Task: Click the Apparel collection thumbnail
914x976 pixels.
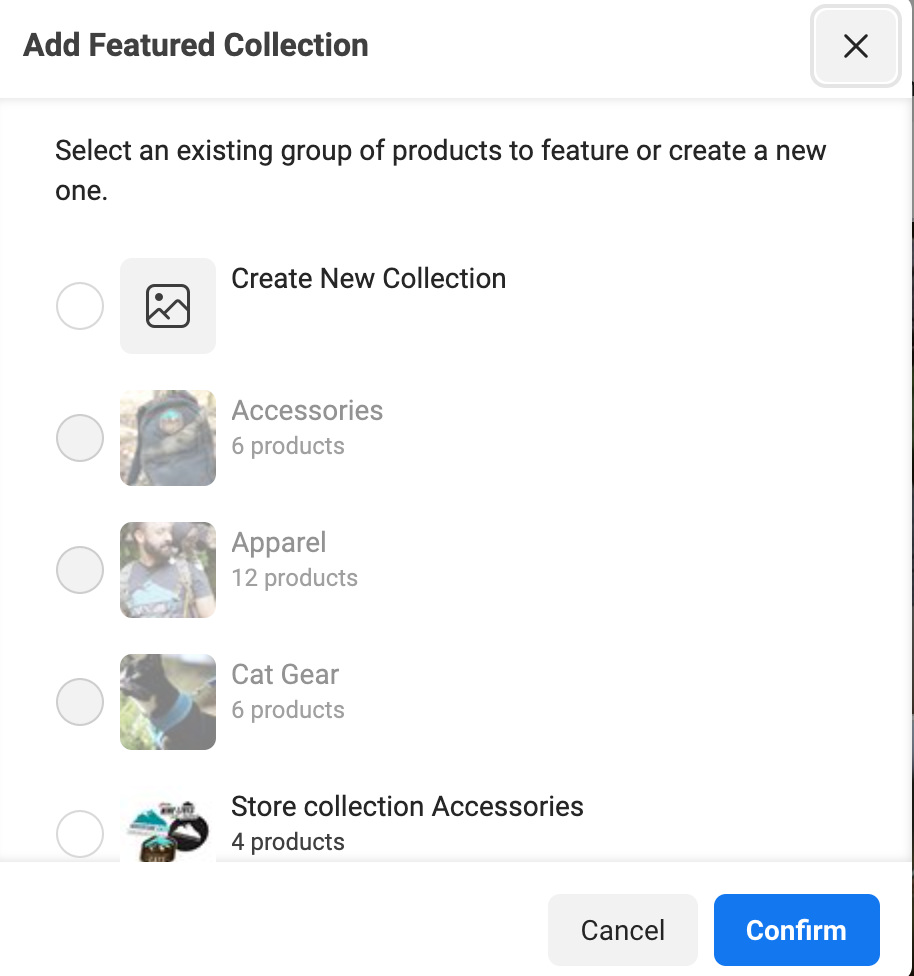Action: tap(168, 570)
